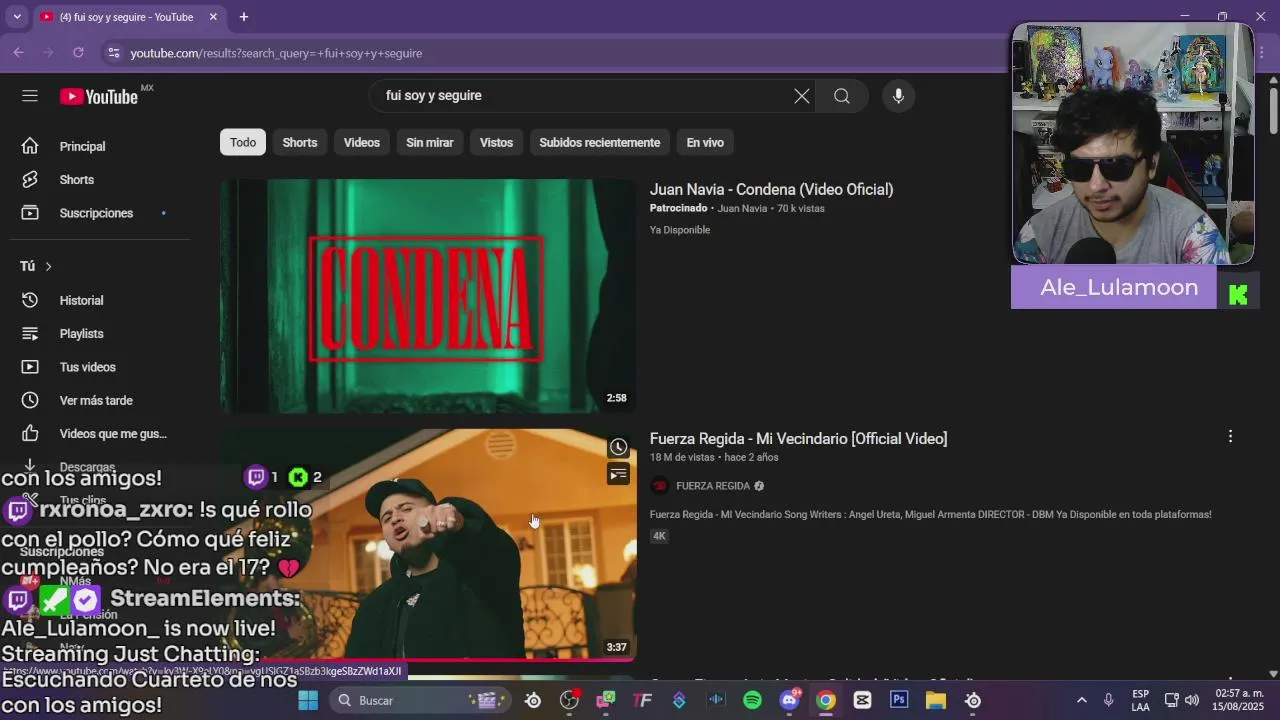Expand the Tú section chevron
The image size is (1280, 720).
coord(48,266)
